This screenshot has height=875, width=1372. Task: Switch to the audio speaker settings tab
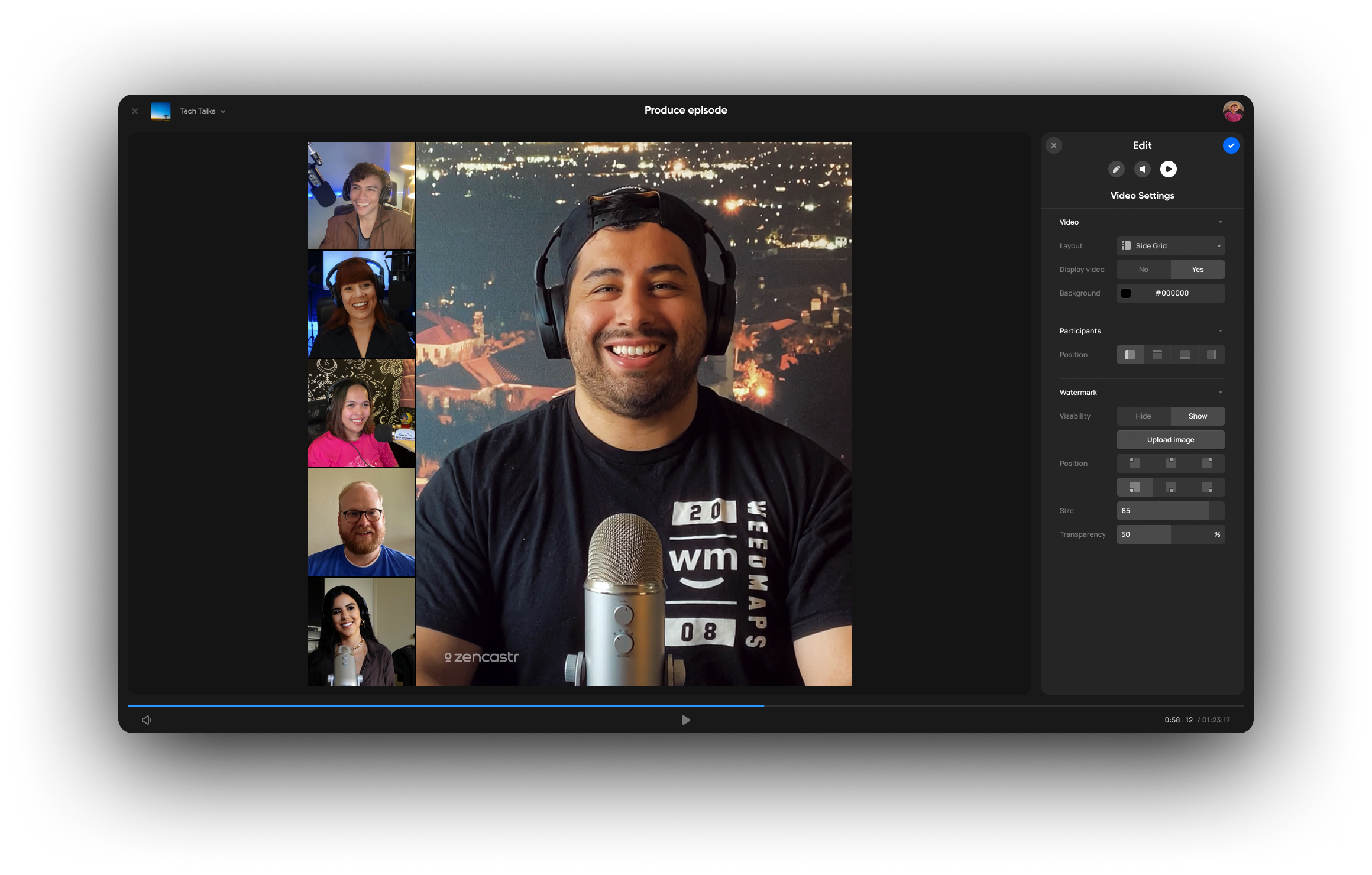tap(1142, 169)
